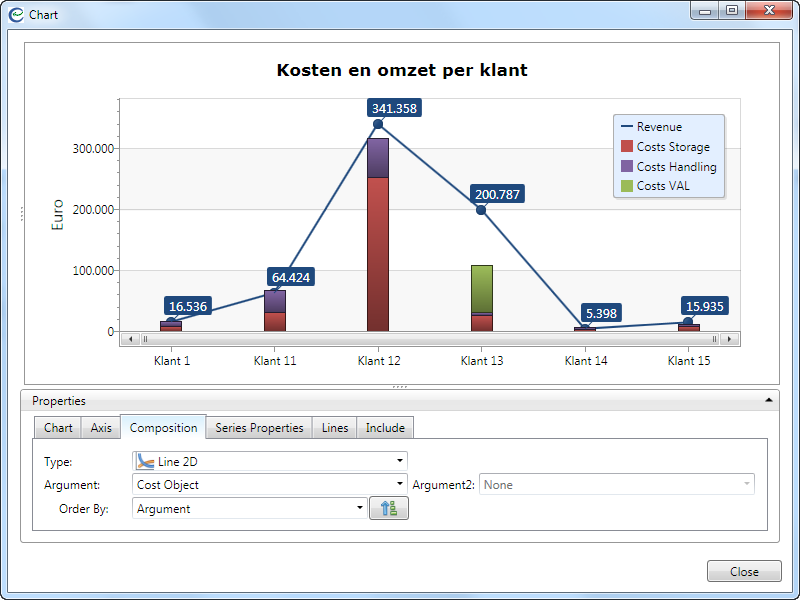Viewport: 800px width, 600px height.
Task: Click the Line 2D chart type icon
Action: pos(145,460)
